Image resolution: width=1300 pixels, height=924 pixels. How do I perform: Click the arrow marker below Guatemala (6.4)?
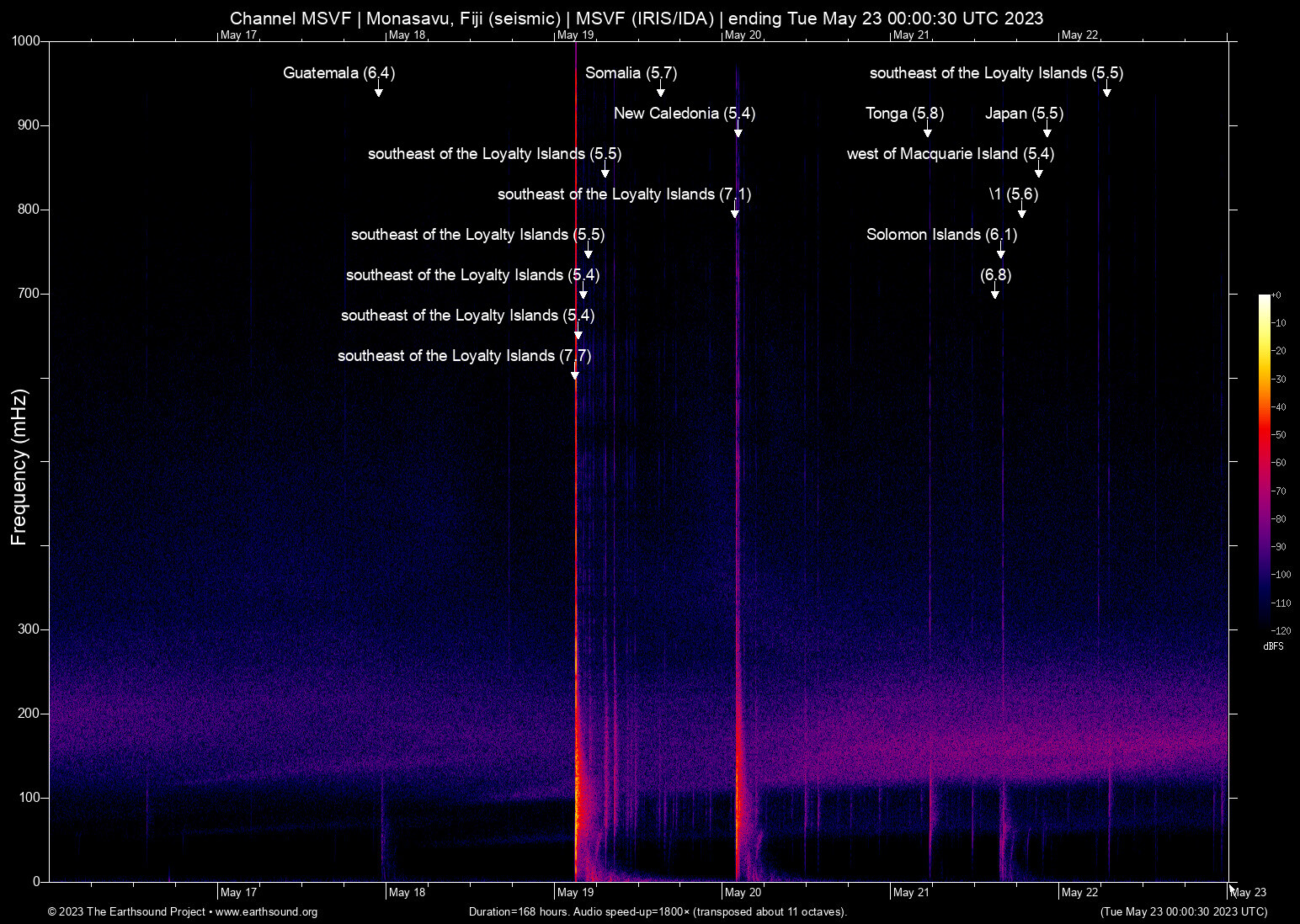(379, 91)
